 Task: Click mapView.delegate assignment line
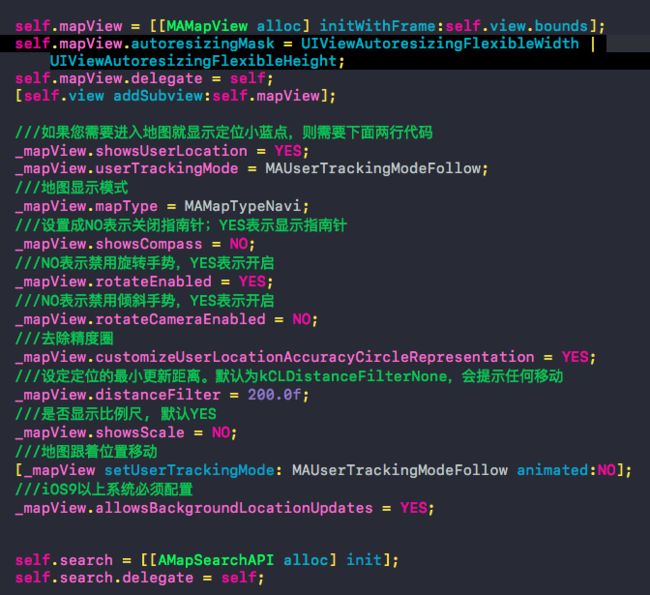pyautogui.click(x=144, y=78)
